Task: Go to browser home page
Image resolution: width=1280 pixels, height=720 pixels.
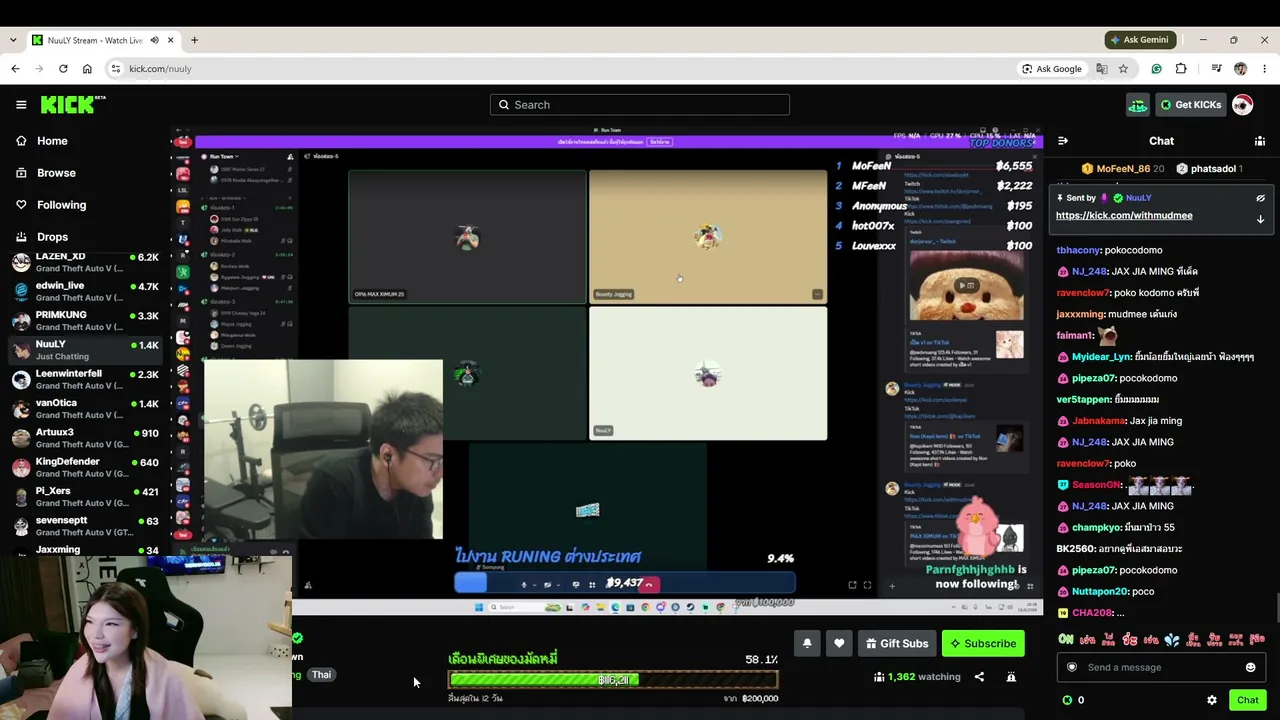Action: tap(87, 69)
